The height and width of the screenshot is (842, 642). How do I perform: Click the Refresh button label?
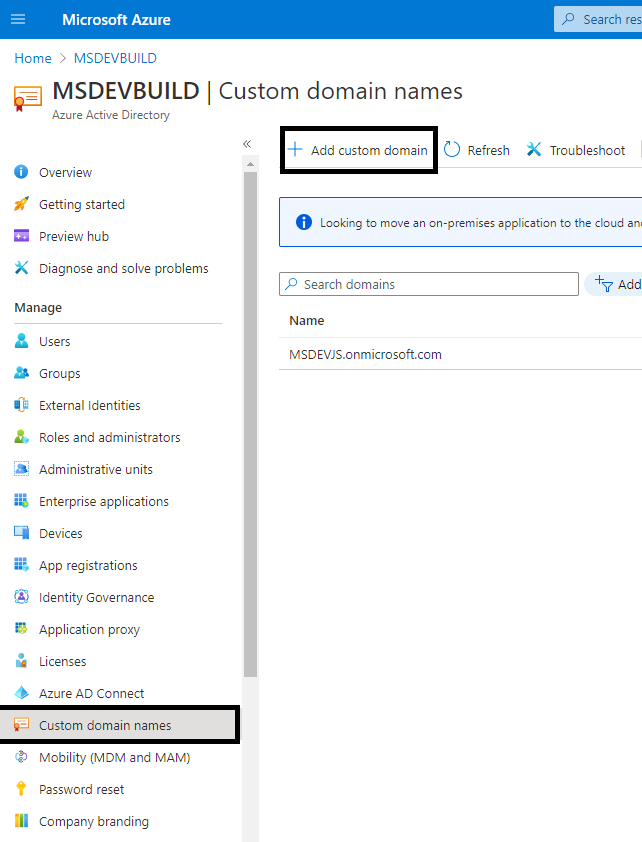(488, 150)
